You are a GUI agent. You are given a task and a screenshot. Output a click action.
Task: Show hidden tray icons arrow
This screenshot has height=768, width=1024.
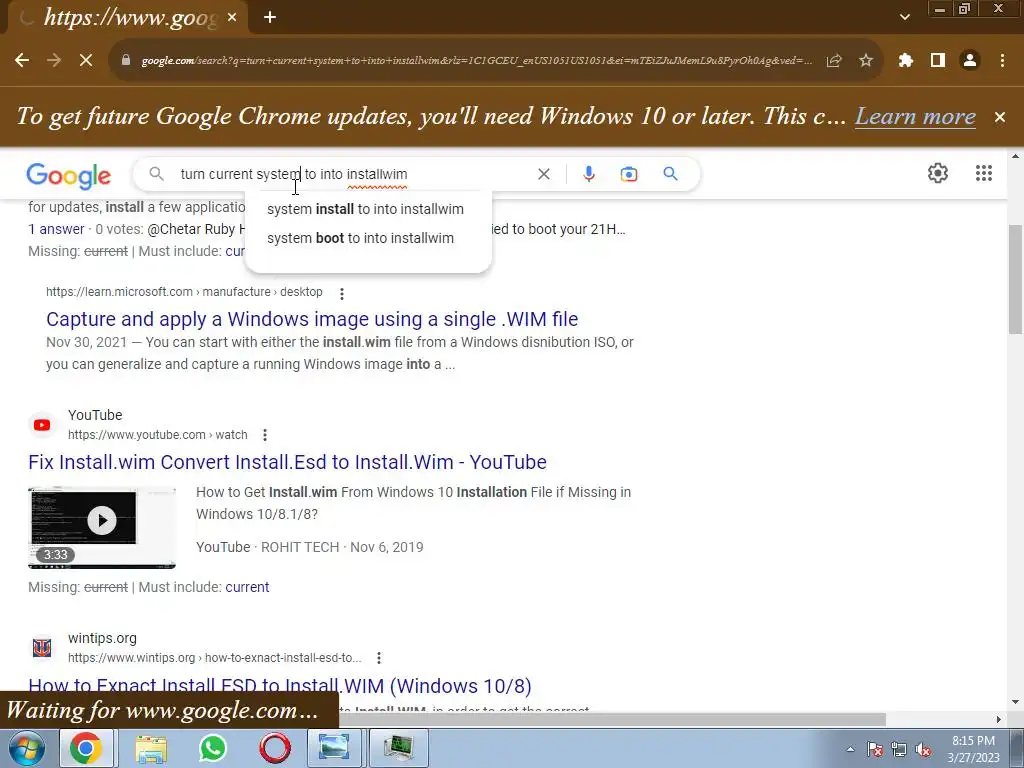(x=850, y=749)
